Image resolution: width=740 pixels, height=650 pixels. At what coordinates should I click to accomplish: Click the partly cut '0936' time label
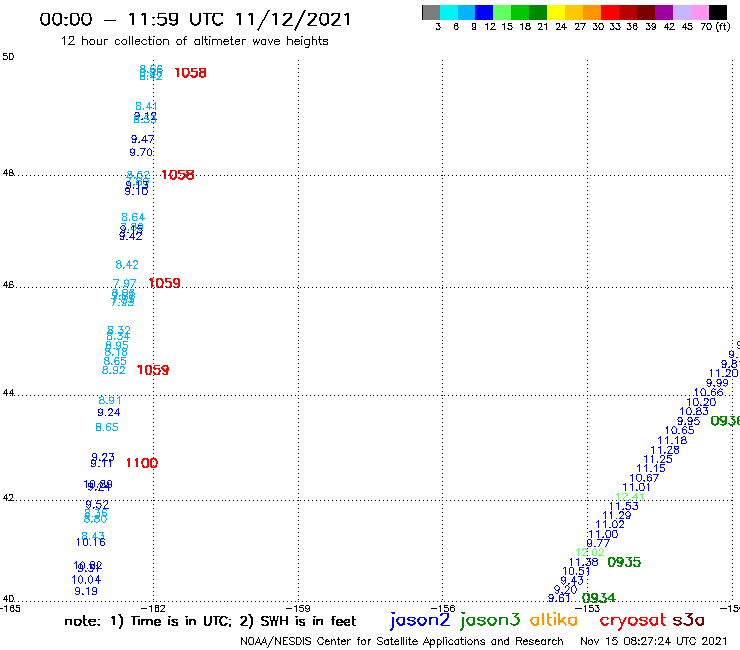pos(725,421)
